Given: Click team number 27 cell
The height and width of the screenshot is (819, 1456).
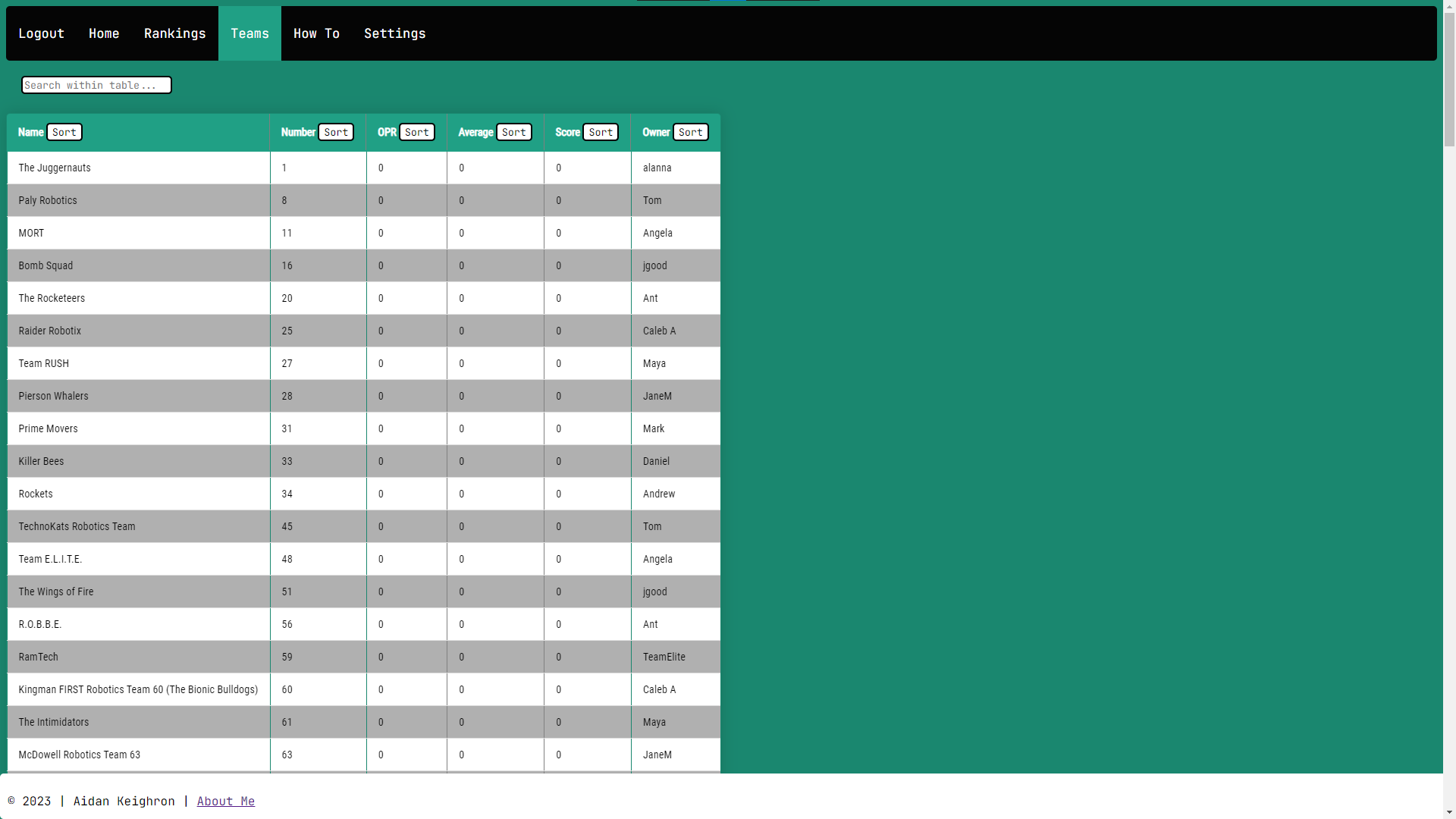Looking at the screenshot, I should (318, 363).
